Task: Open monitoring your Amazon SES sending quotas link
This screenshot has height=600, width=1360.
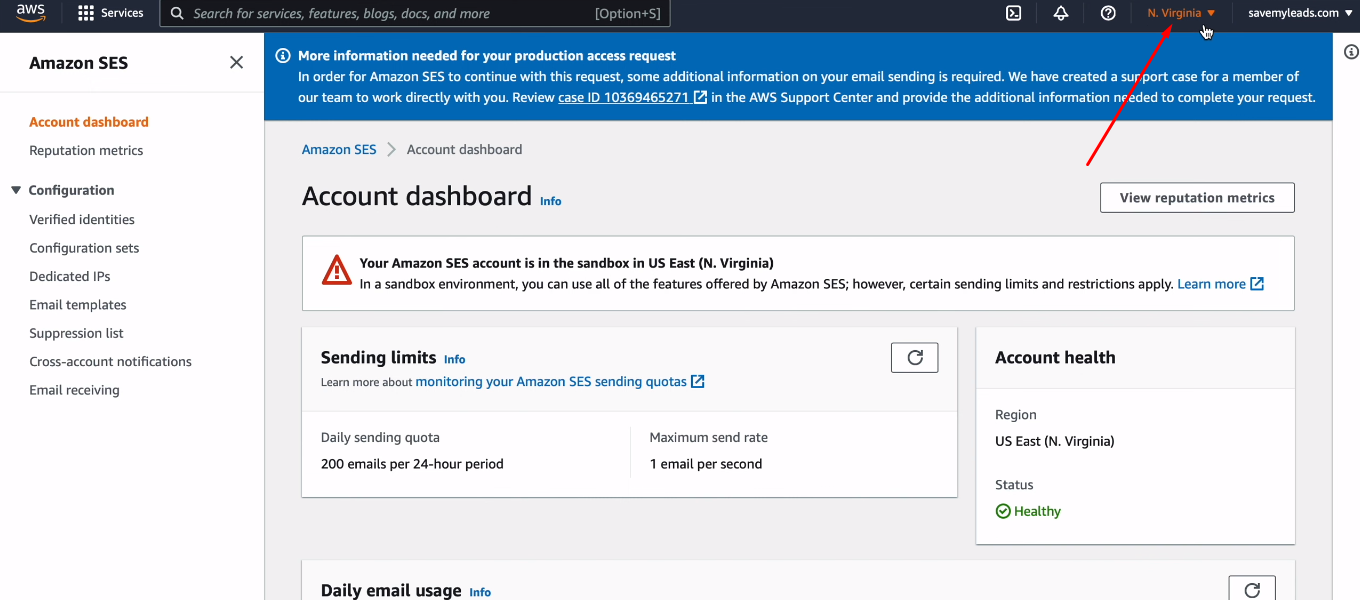Action: coord(560,382)
